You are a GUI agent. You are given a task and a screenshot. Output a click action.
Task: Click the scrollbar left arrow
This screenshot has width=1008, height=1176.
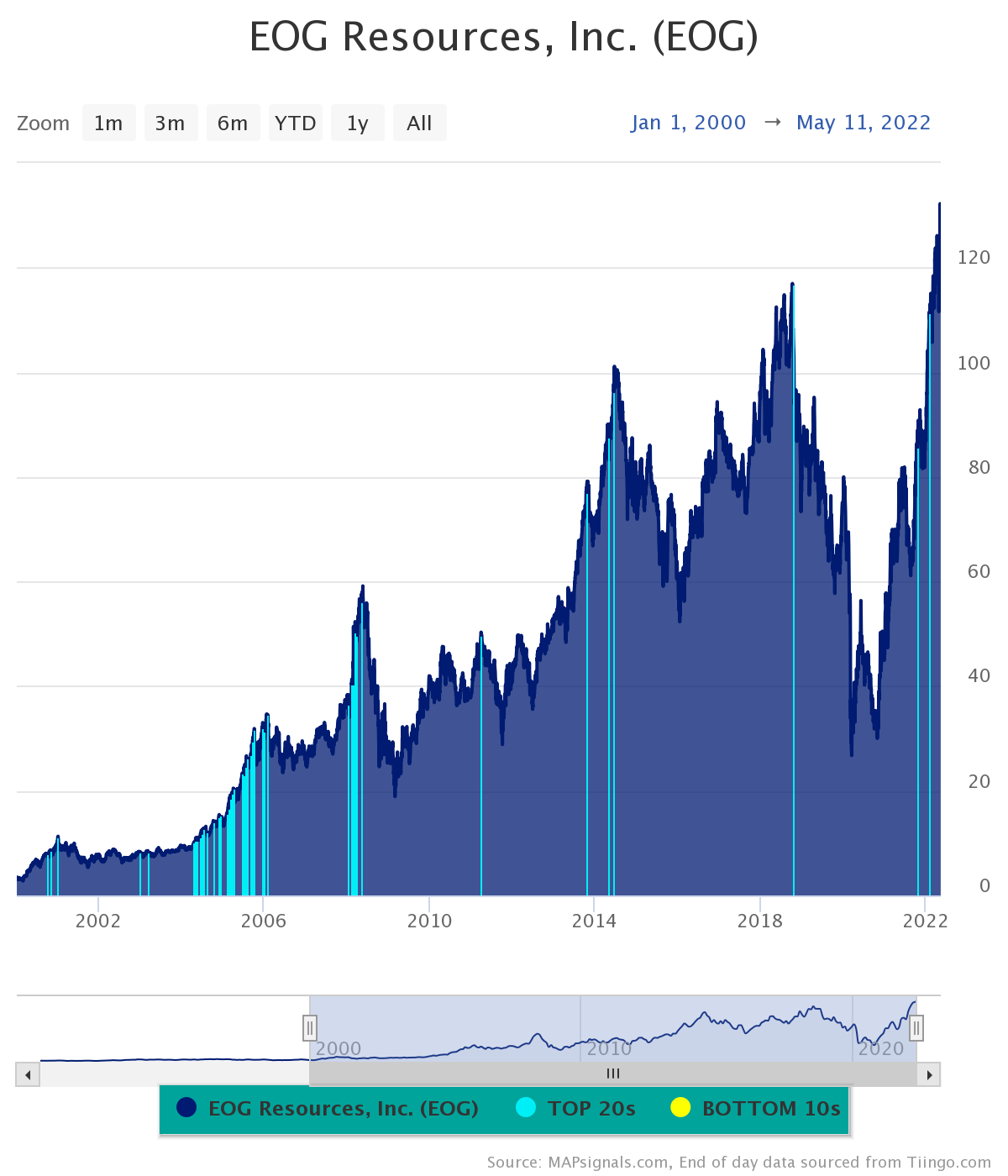[28, 1074]
